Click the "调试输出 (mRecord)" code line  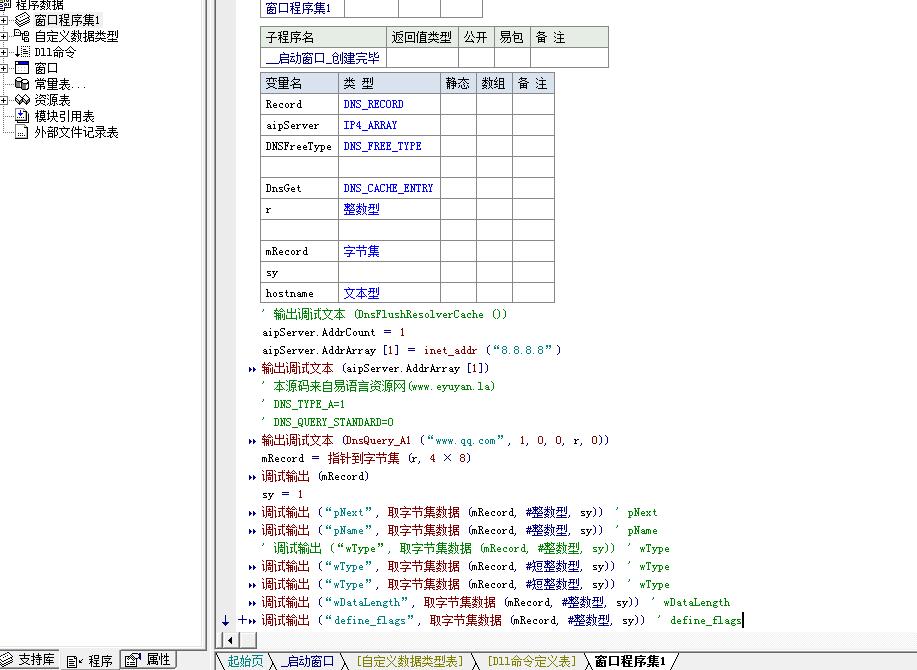click(315, 476)
